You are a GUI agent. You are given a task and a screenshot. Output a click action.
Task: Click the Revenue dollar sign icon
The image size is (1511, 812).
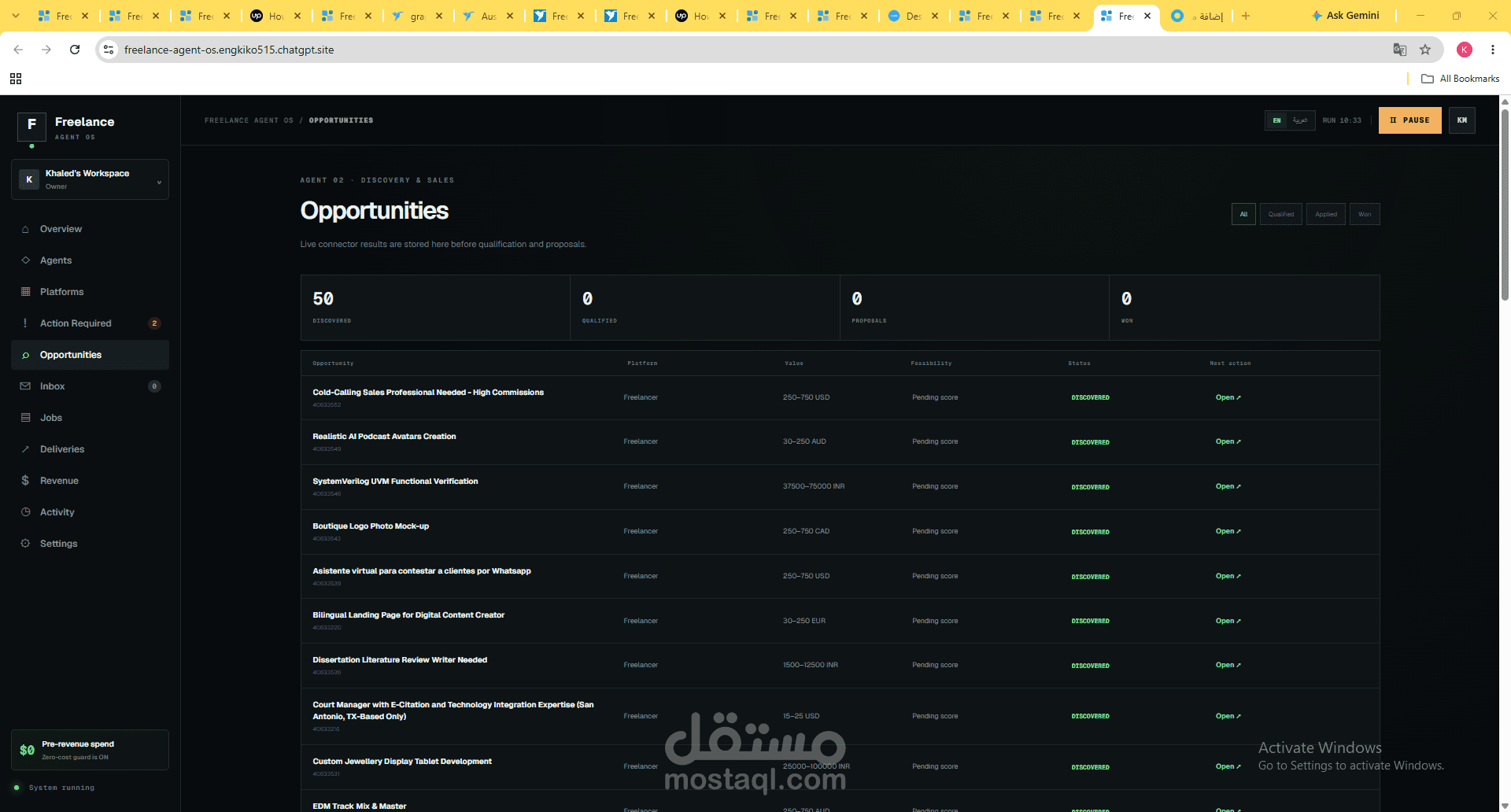coord(25,481)
